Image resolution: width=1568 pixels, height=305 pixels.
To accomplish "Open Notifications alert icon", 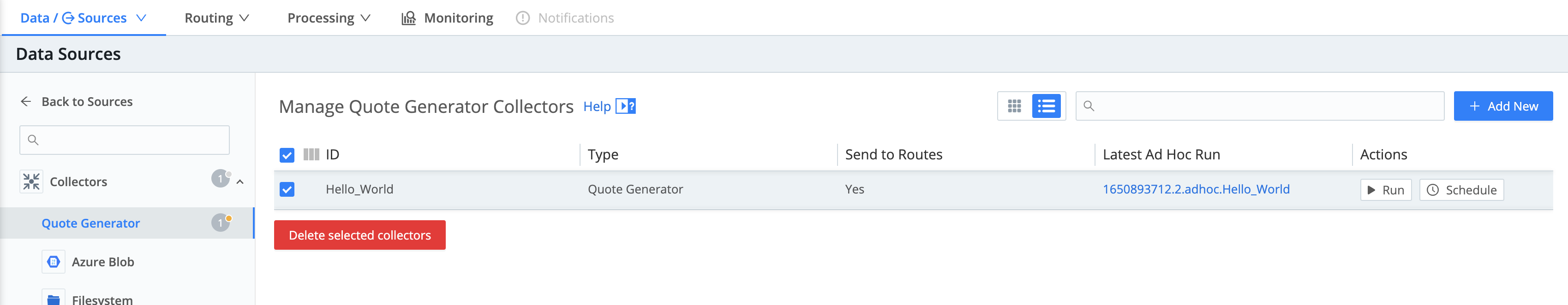I will (522, 18).
